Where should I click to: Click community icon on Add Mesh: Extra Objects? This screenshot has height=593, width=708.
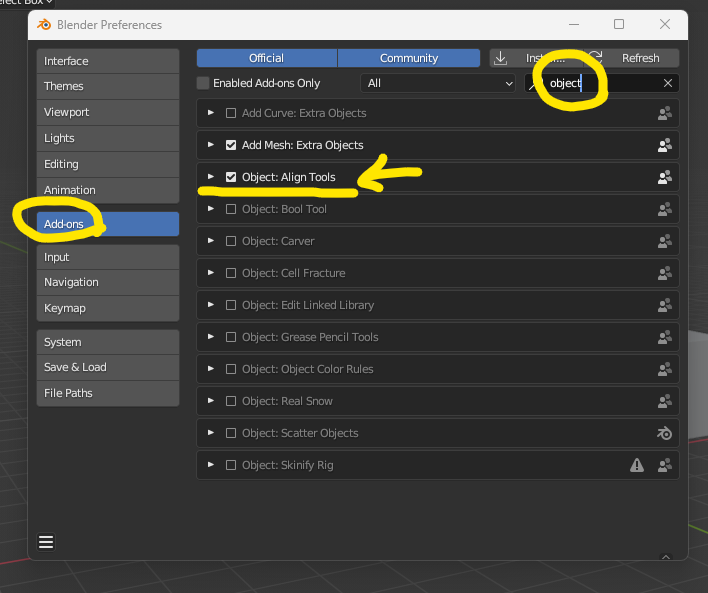(x=665, y=145)
